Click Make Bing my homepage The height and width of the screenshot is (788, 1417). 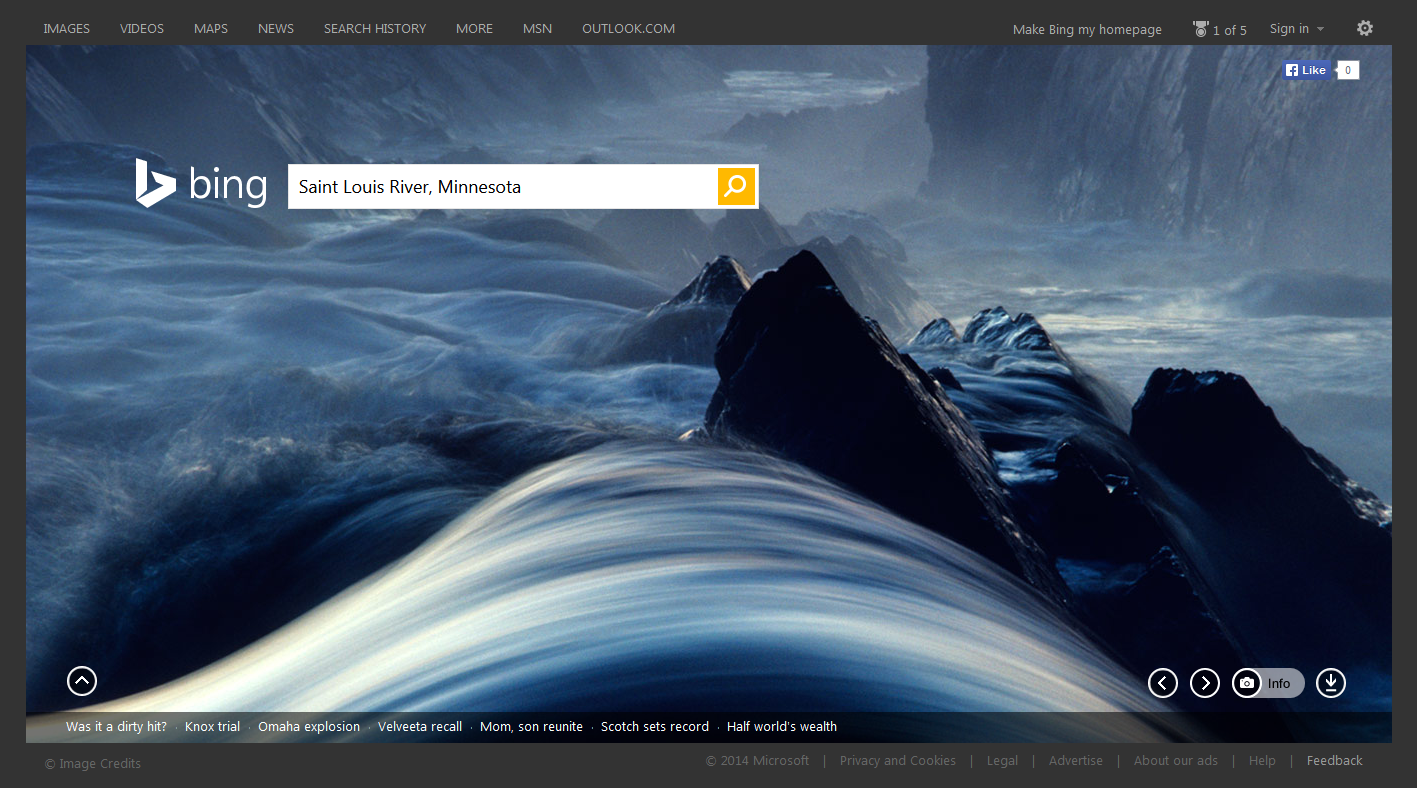(x=1087, y=30)
